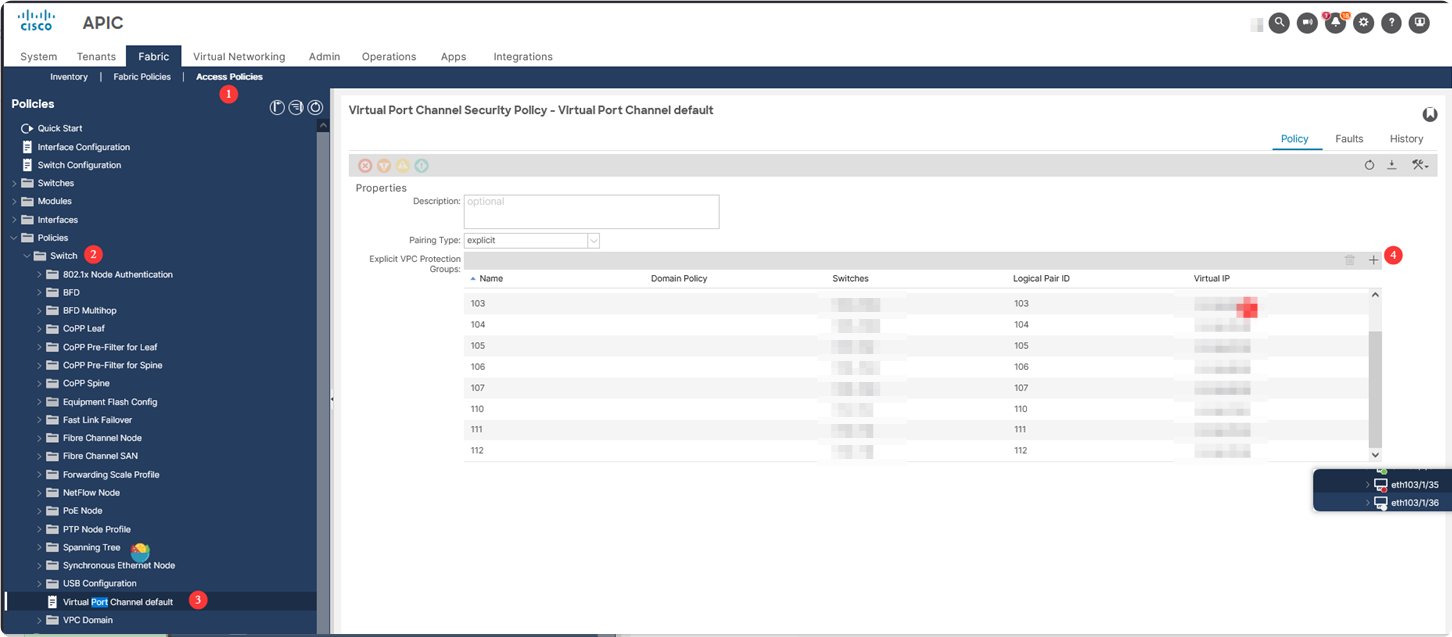This screenshot has height=637, width=1452.
Task: Click the table scrollbar up arrow
Action: click(x=1375, y=295)
